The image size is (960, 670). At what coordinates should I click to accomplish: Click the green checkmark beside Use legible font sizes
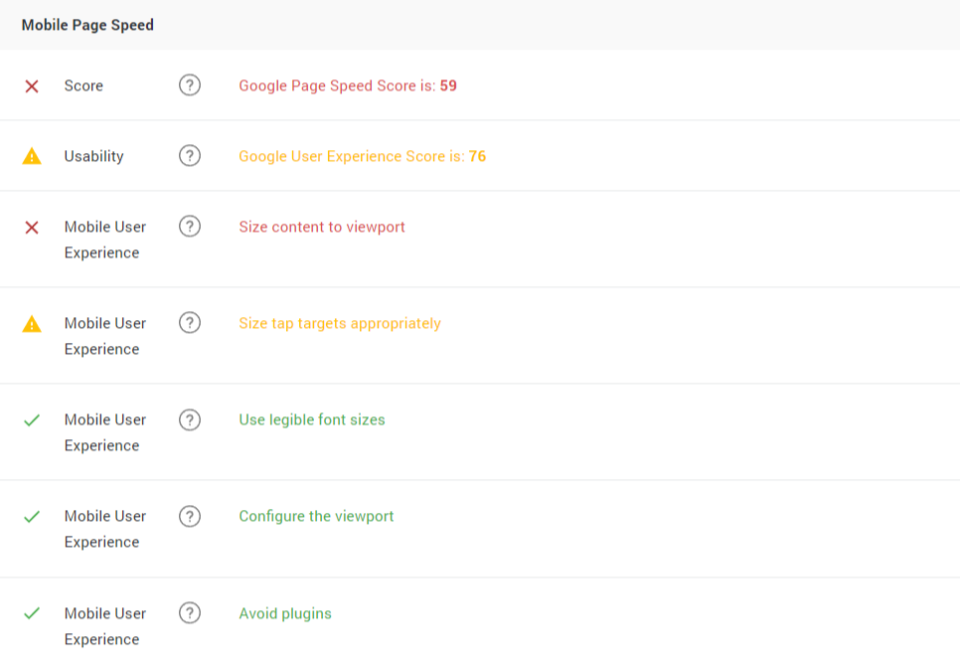pyautogui.click(x=31, y=419)
